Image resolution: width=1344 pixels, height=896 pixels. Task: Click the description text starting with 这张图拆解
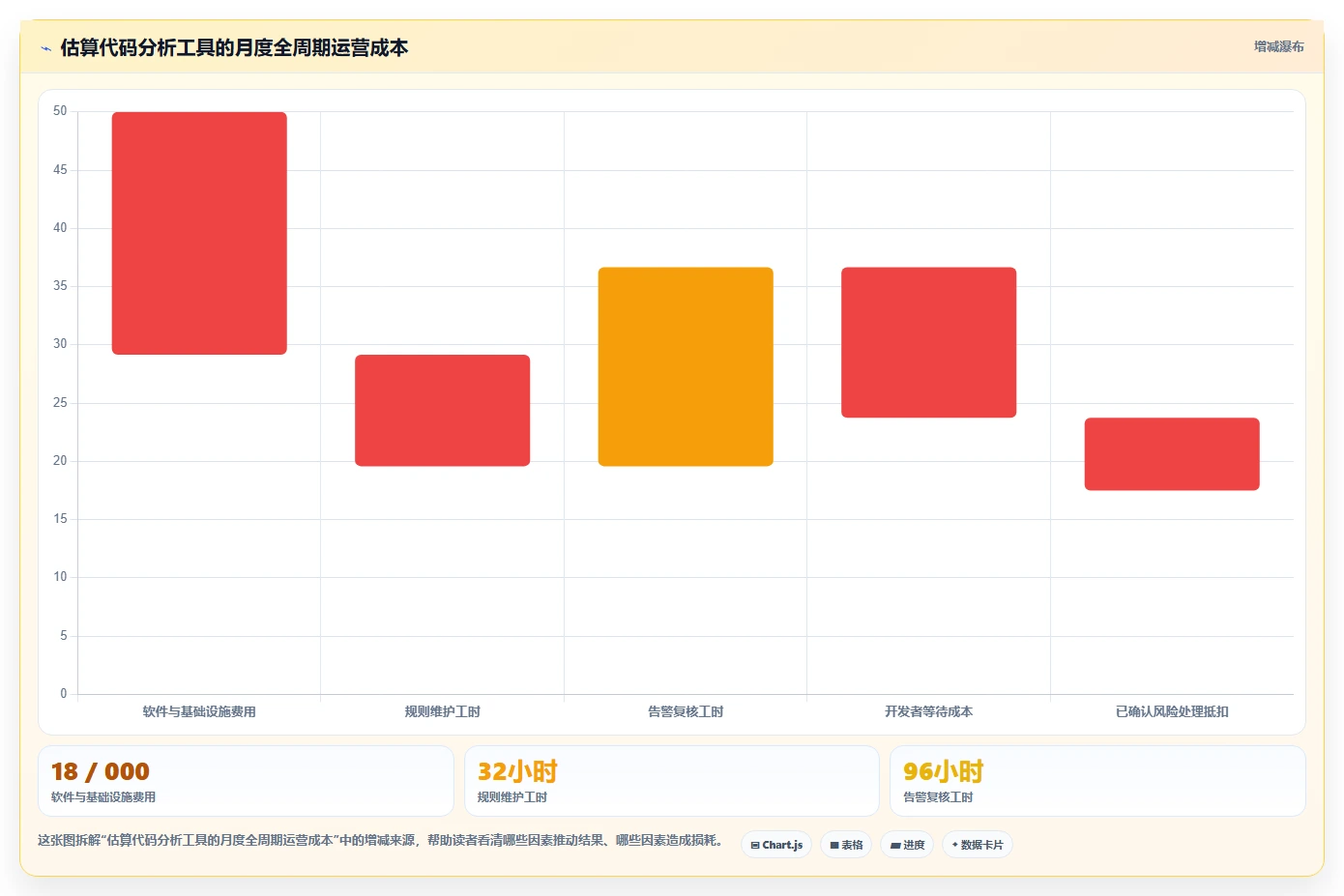(x=381, y=840)
